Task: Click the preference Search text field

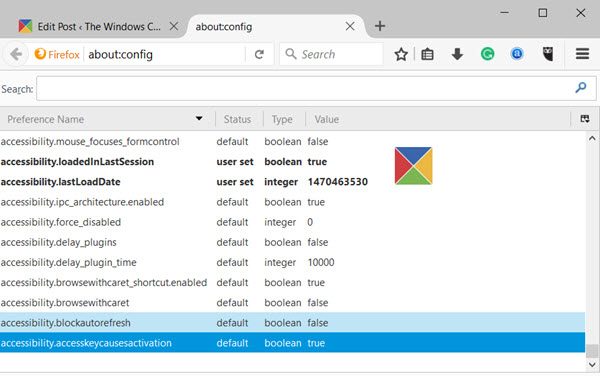Action: click(x=316, y=88)
